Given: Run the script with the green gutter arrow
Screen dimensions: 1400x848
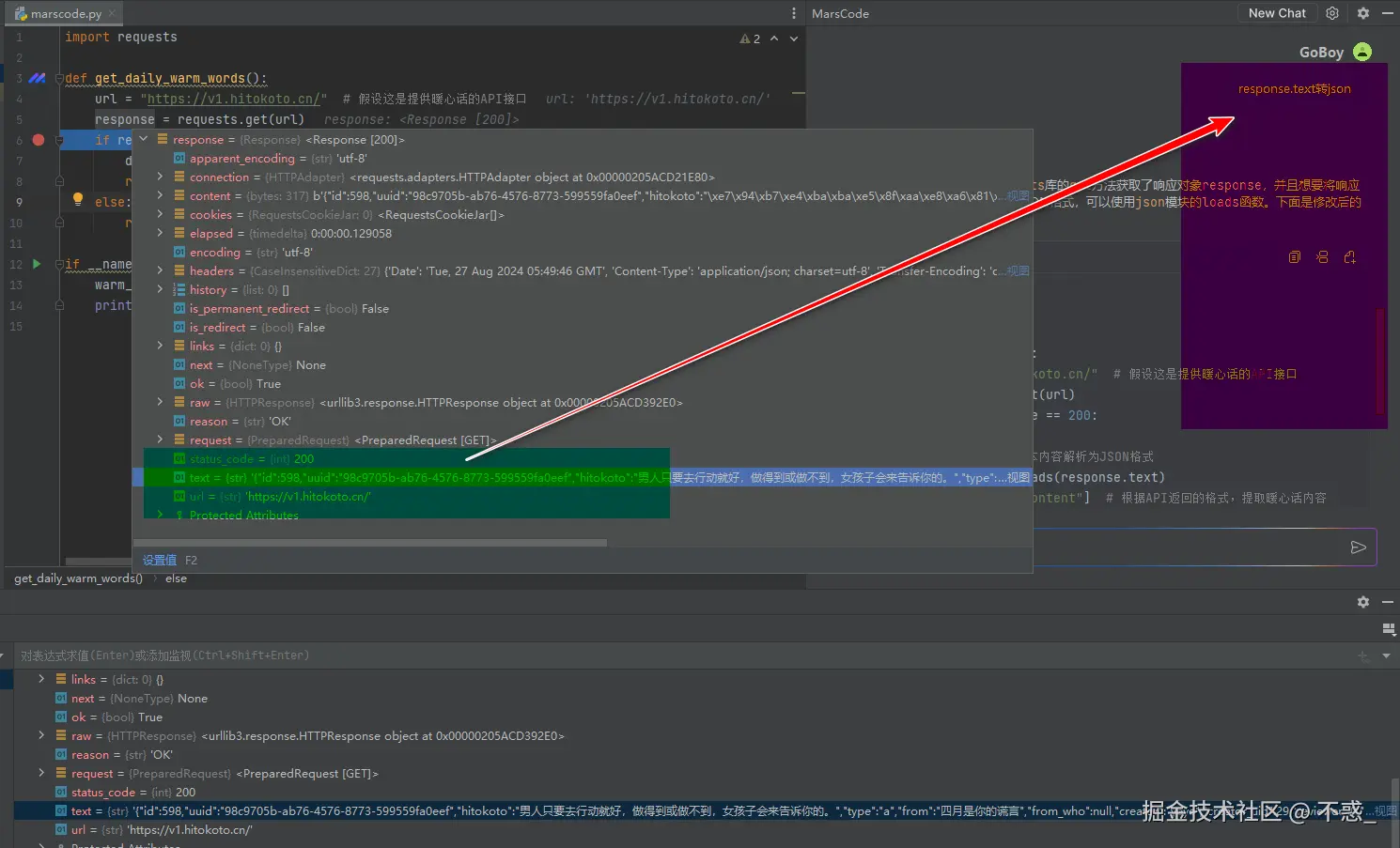Looking at the screenshot, I should [x=37, y=264].
